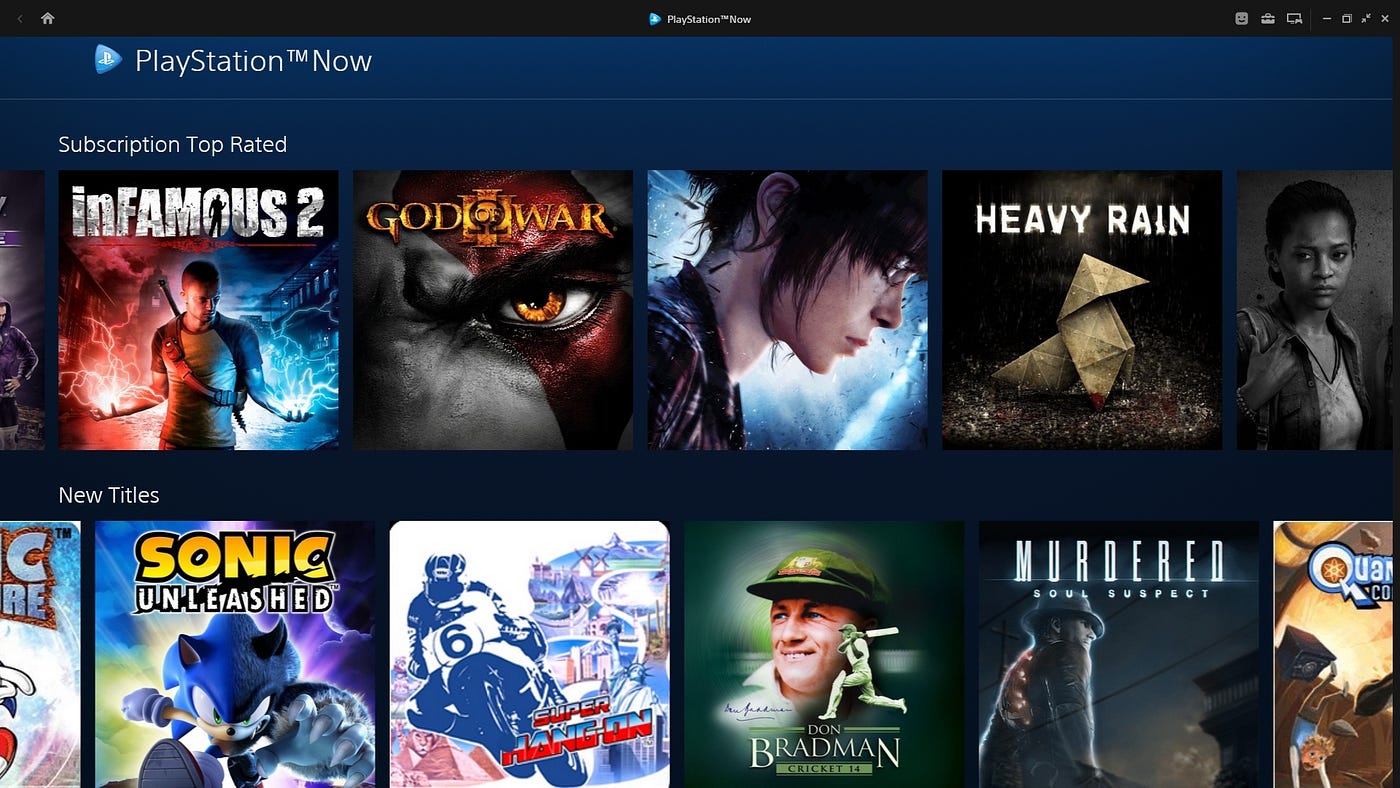Select the God of War III tile
The image size is (1400, 788).
point(493,310)
